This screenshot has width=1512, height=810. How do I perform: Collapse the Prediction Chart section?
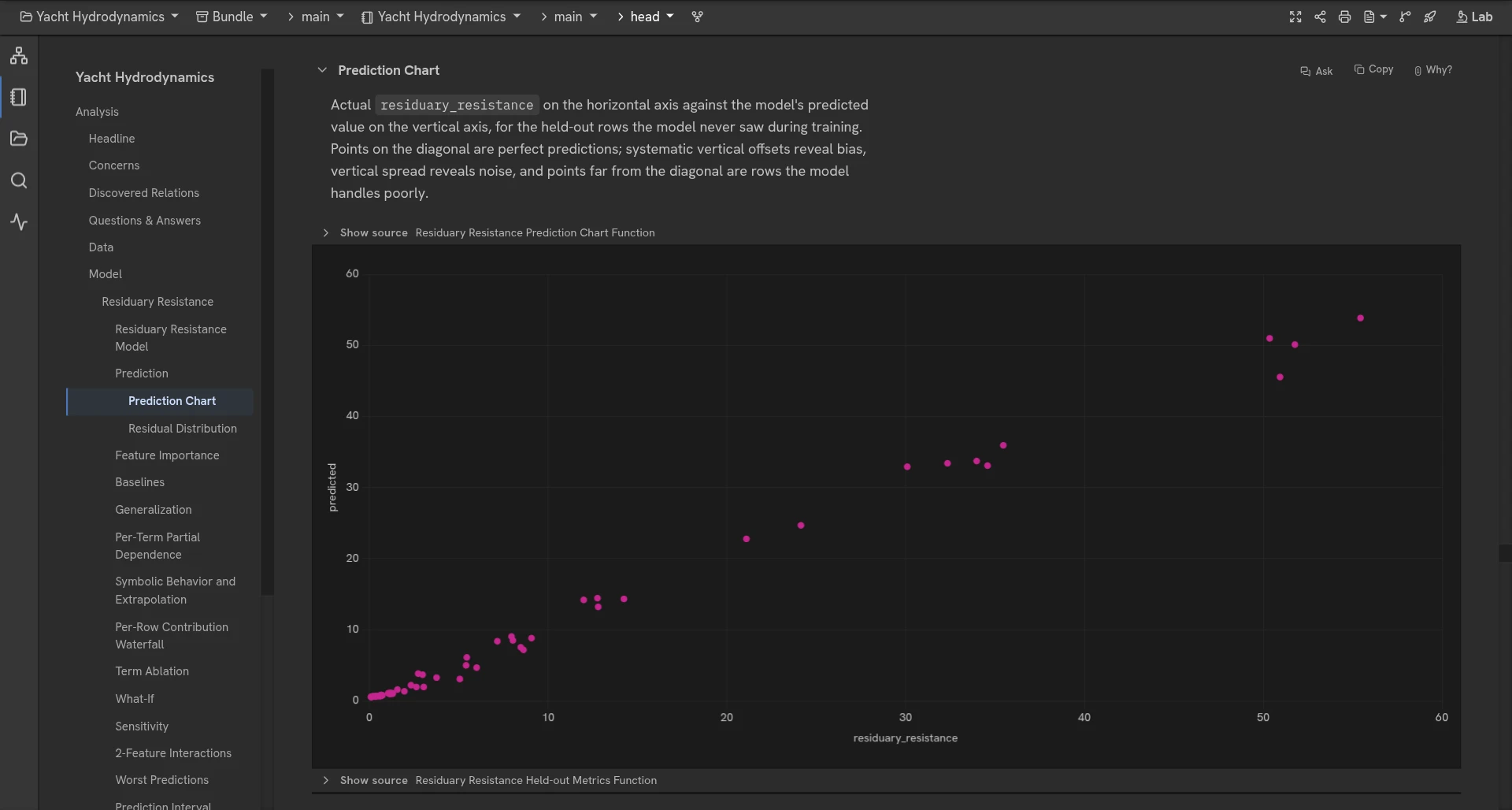[x=322, y=70]
